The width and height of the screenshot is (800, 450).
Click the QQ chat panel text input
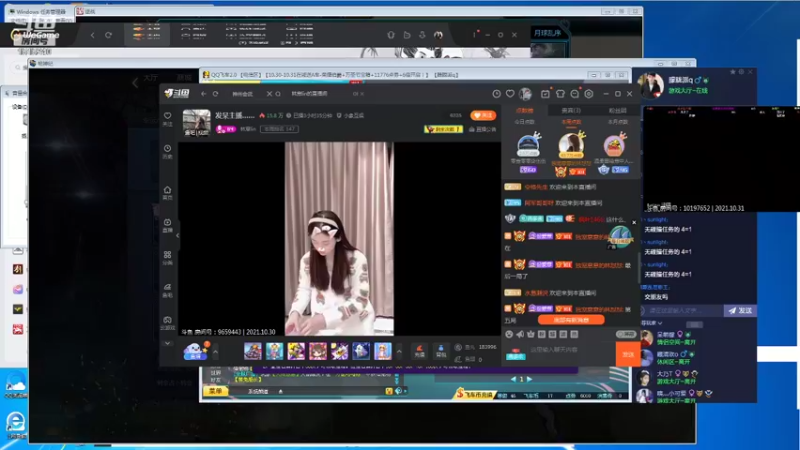tap(684, 310)
